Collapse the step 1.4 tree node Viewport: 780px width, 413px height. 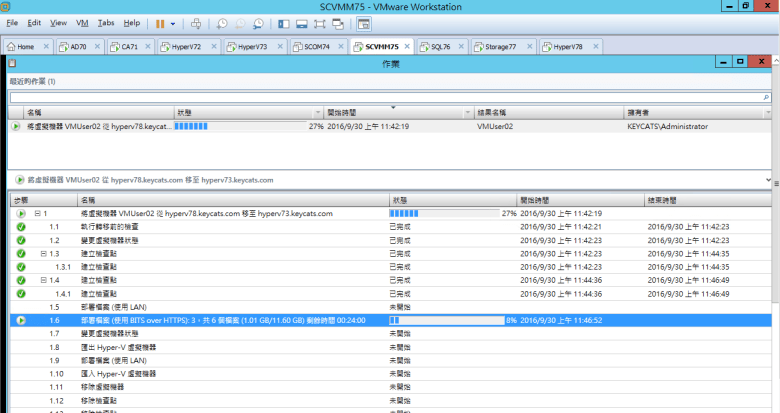click(44, 280)
